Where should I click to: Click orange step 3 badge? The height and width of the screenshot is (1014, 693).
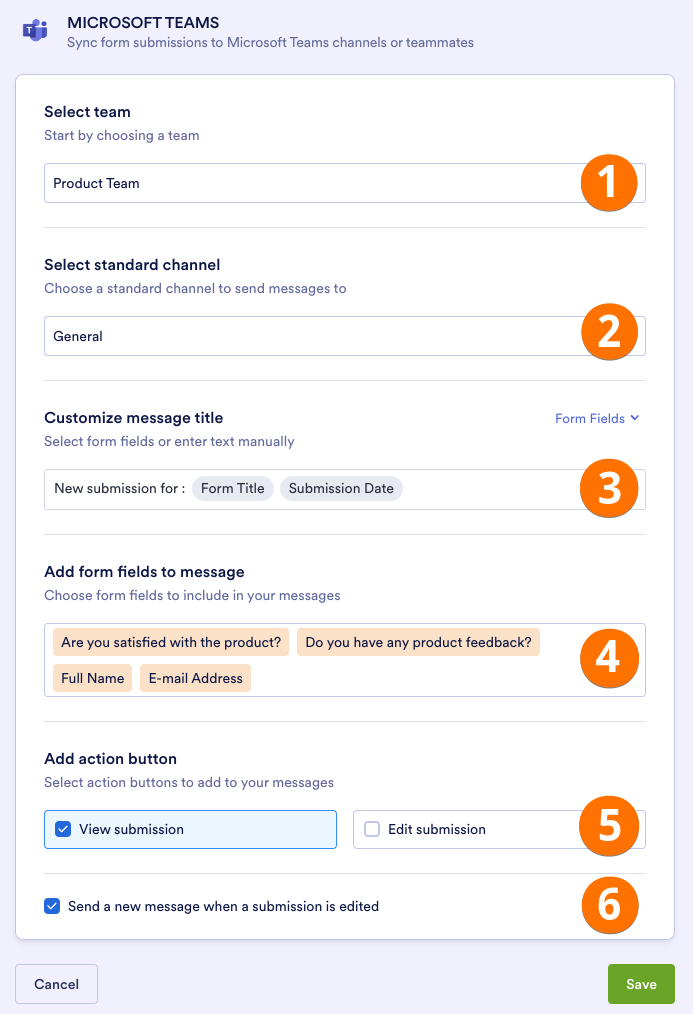pyautogui.click(x=609, y=488)
